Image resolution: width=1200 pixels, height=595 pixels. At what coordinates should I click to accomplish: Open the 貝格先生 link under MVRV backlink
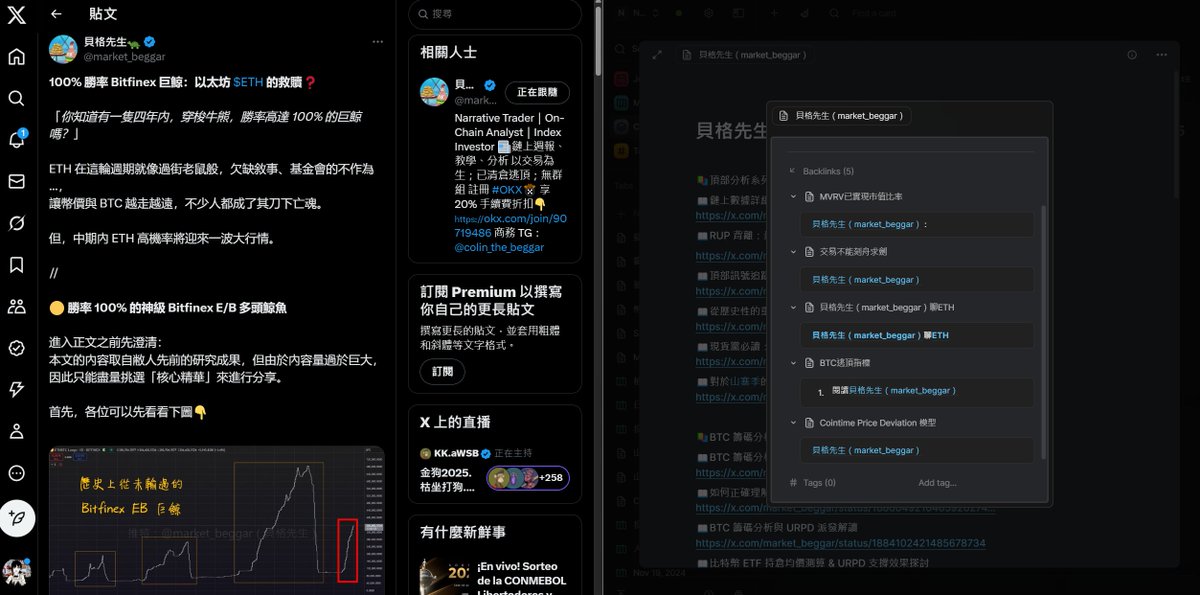tap(866, 224)
